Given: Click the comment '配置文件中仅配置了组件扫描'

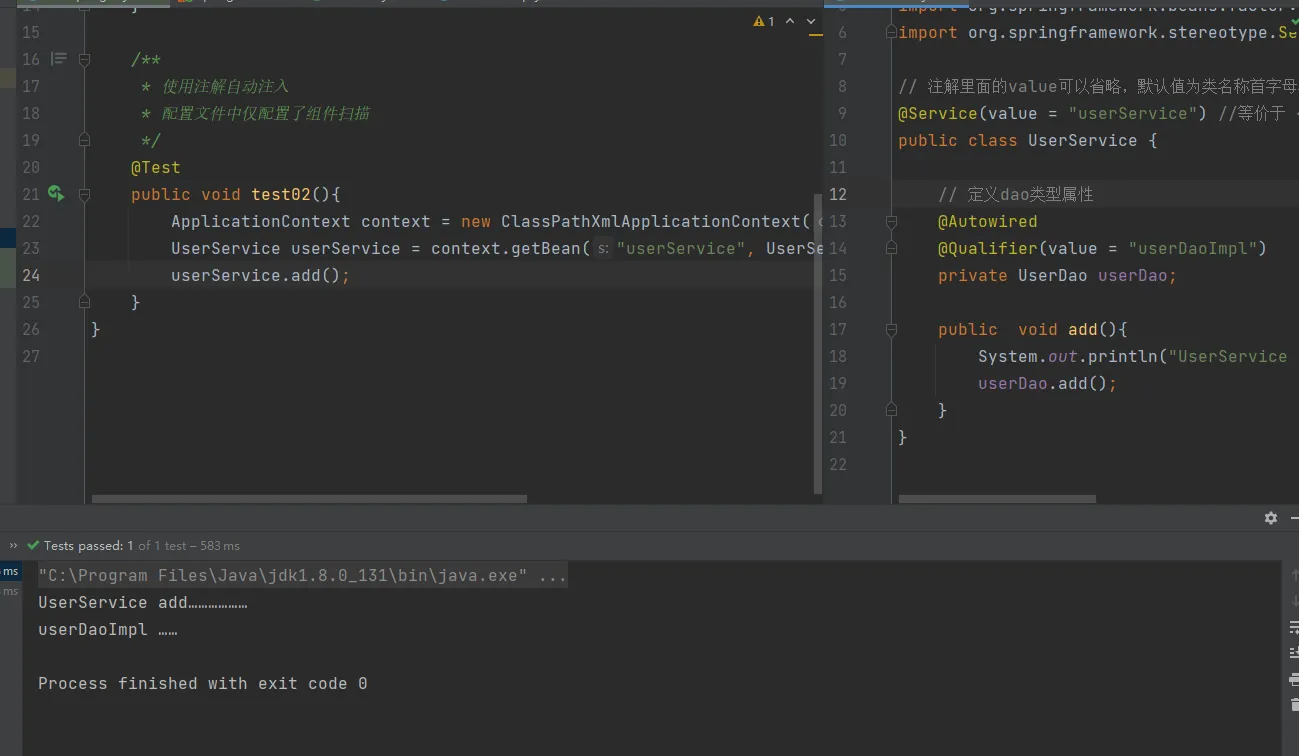Looking at the screenshot, I should (x=265, y=113).
